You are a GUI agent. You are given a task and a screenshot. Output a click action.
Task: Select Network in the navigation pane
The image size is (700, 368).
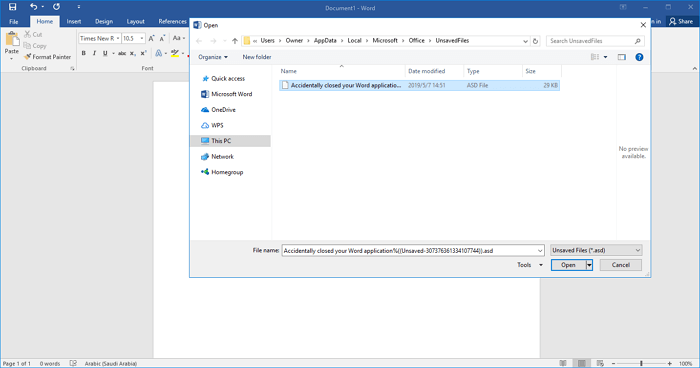[x=217, y=157]
